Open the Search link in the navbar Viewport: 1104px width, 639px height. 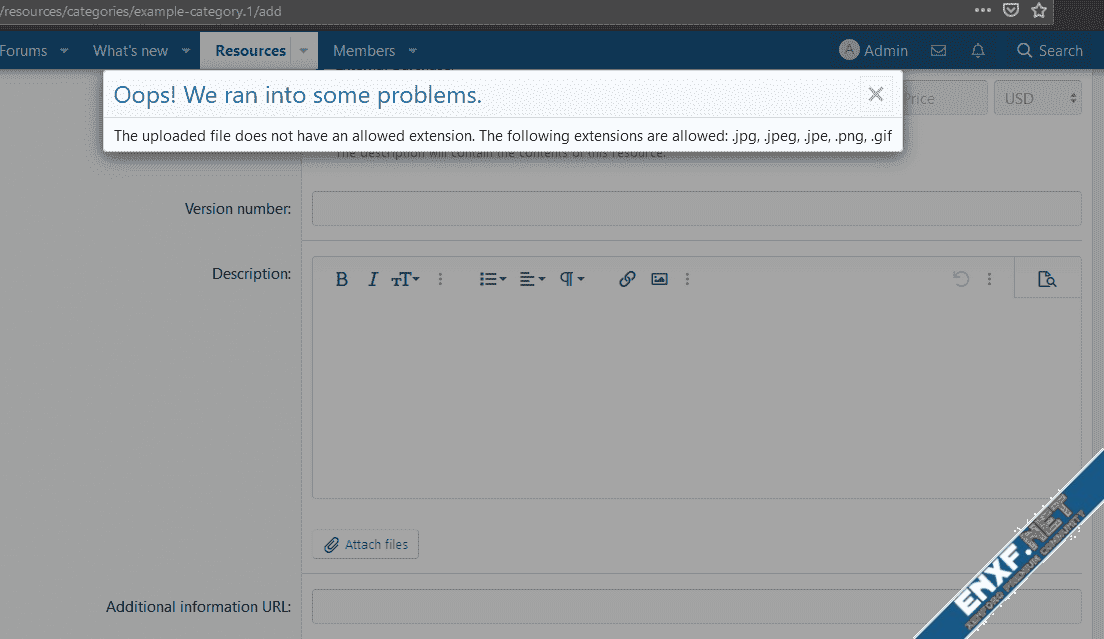[x=1049, y=51]
